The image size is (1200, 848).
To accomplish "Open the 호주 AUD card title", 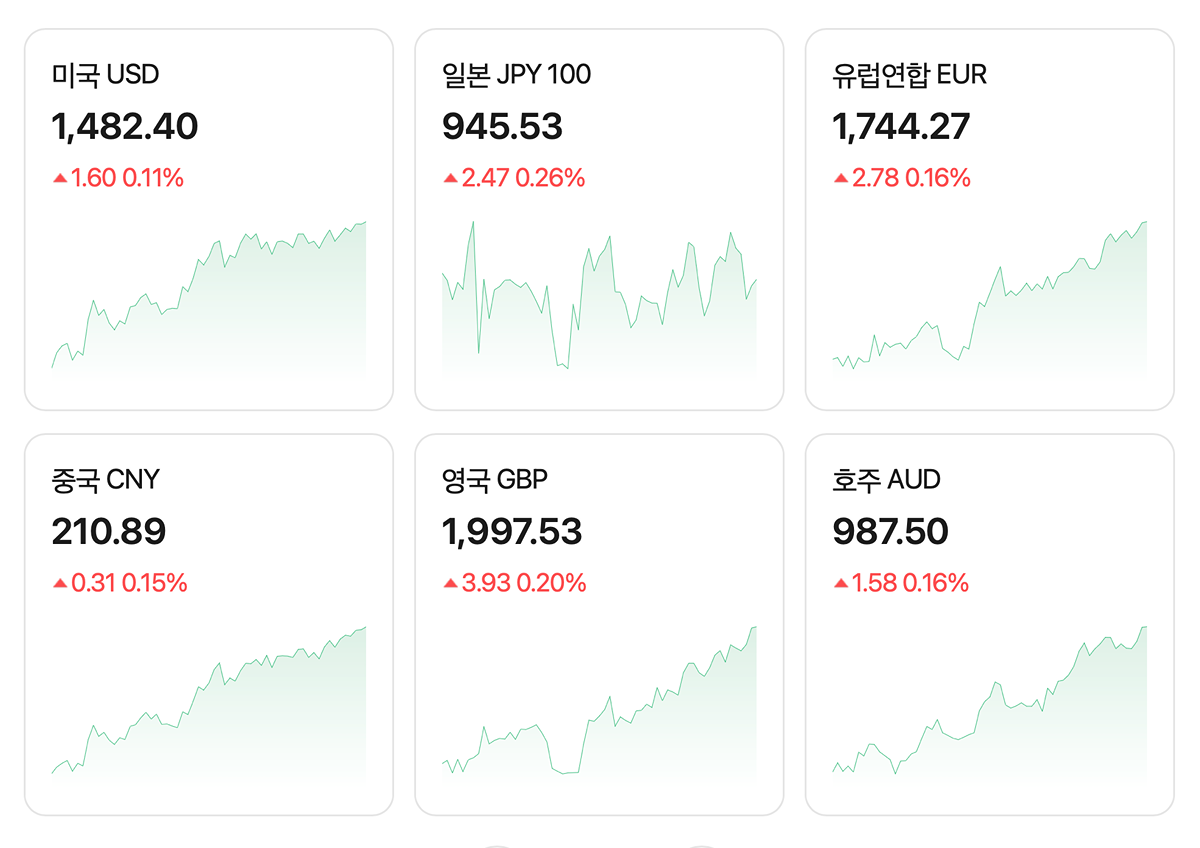I will (x=886, y=480).
